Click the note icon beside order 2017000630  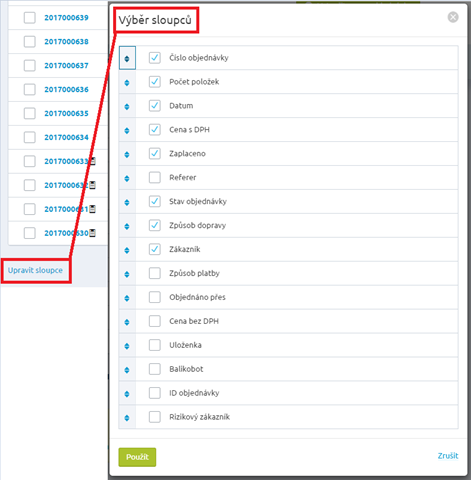pyautogui.click(x=92, y=233)
